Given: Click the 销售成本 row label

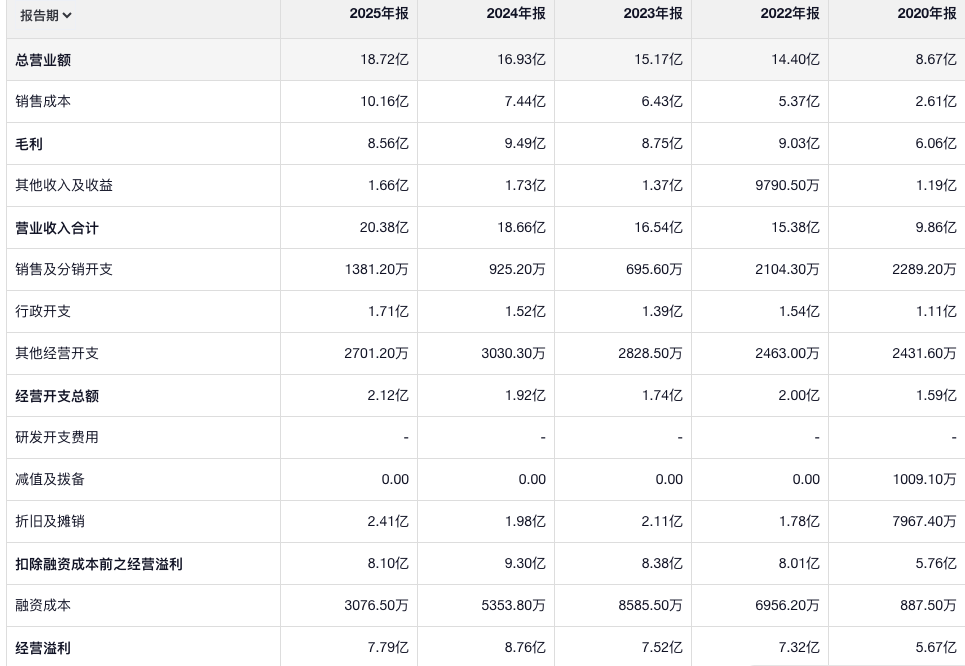Looking at the screenshot, I should click(x=43, y=102).
